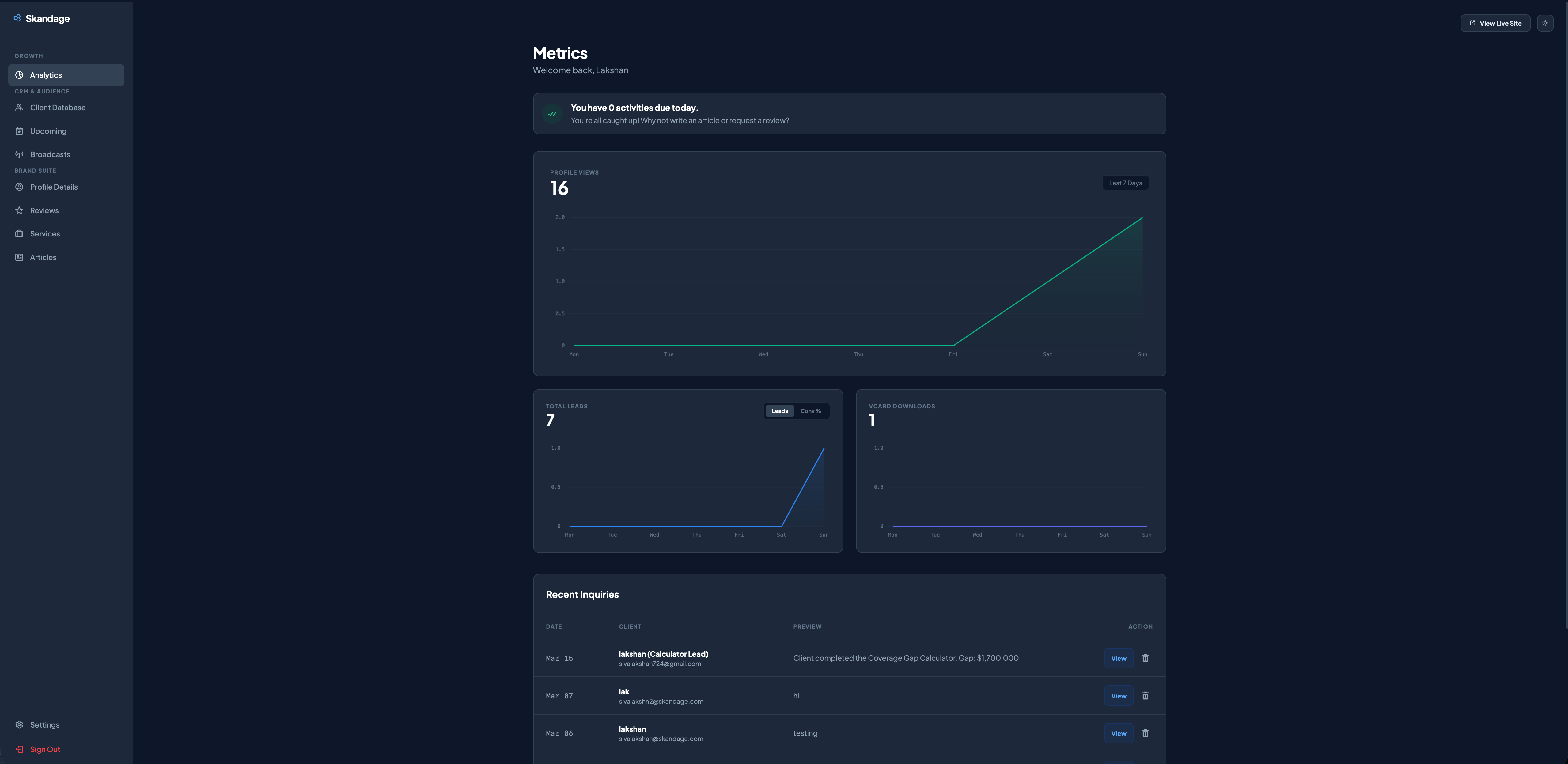Click the Services briefcase icon
This screenshot has height=764, width=1568.
(20, 234)
